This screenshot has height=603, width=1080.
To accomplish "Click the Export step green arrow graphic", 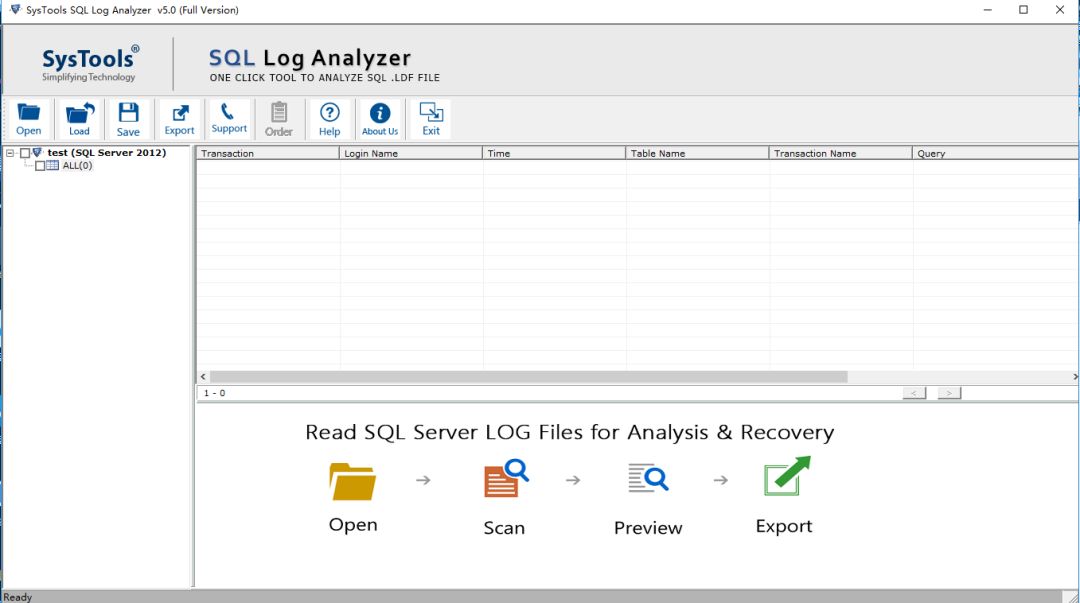I will (787, 476).
